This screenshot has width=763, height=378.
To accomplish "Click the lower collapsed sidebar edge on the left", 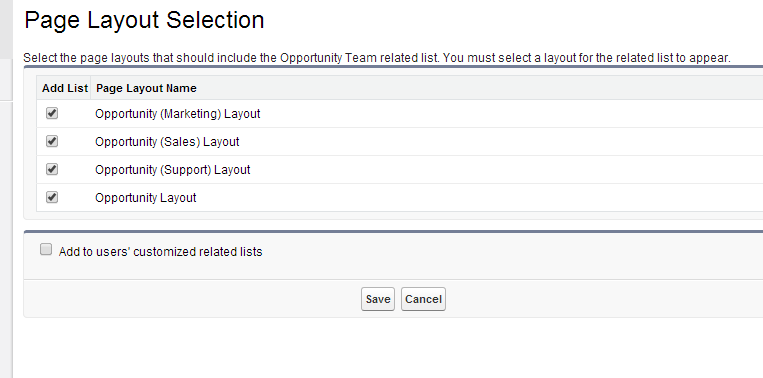I will click(6, 238).
